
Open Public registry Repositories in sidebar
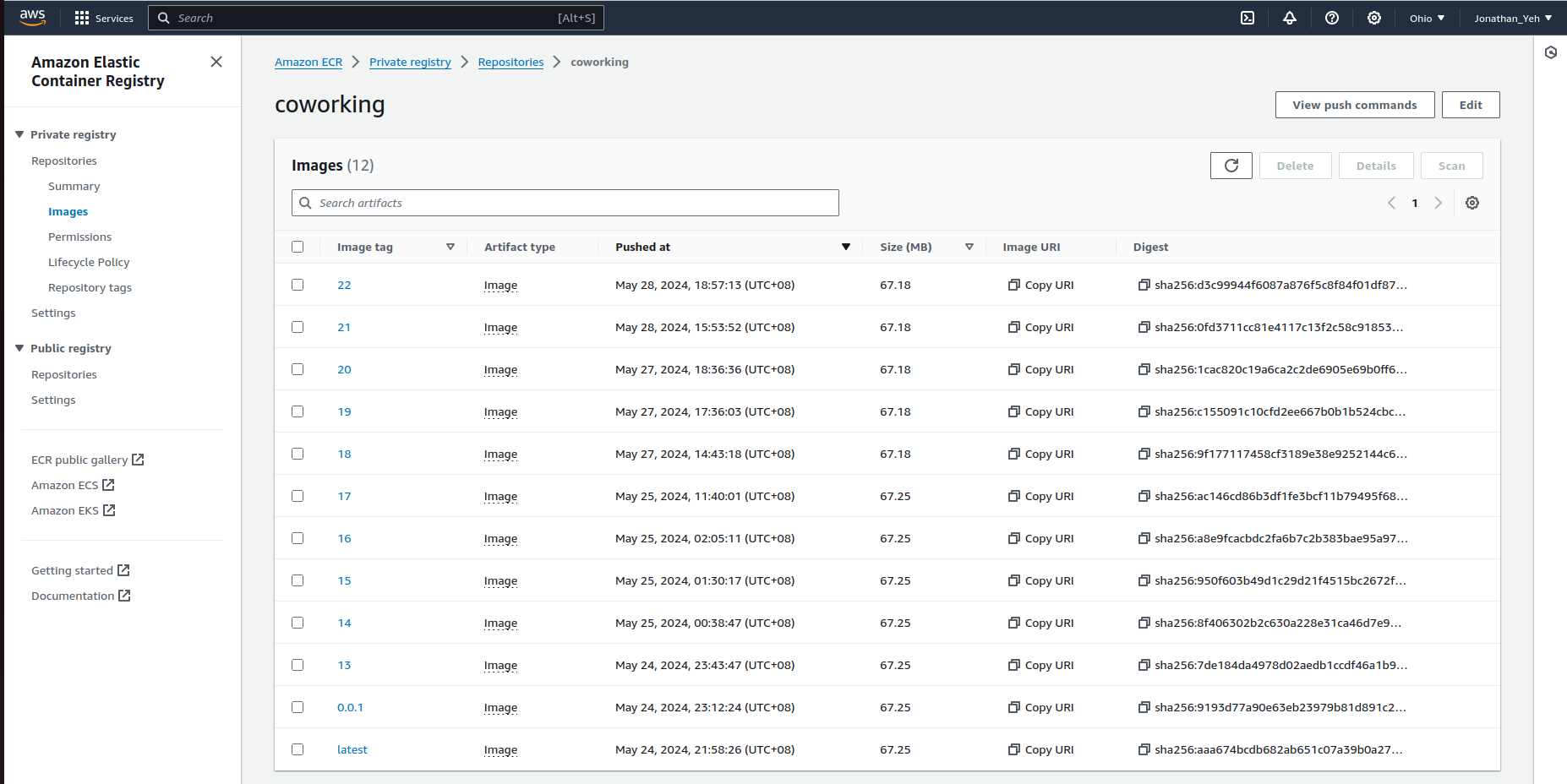64,374
